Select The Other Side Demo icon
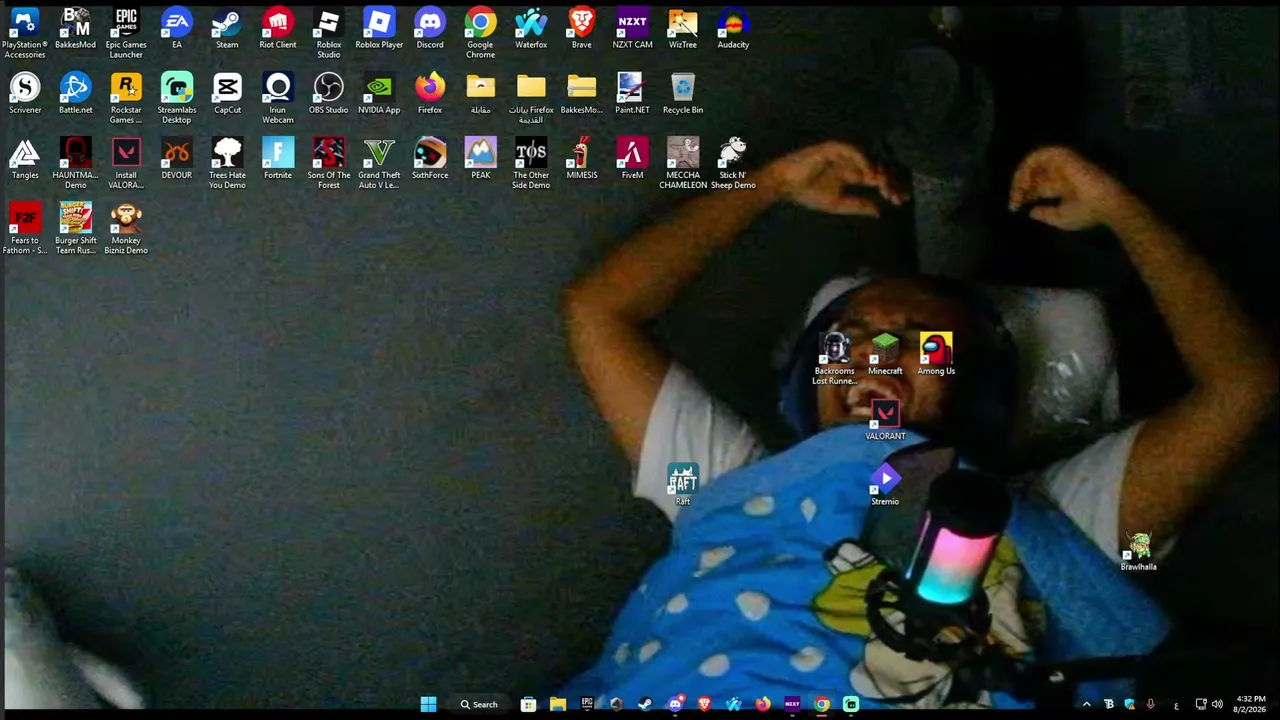 point(531,162)
